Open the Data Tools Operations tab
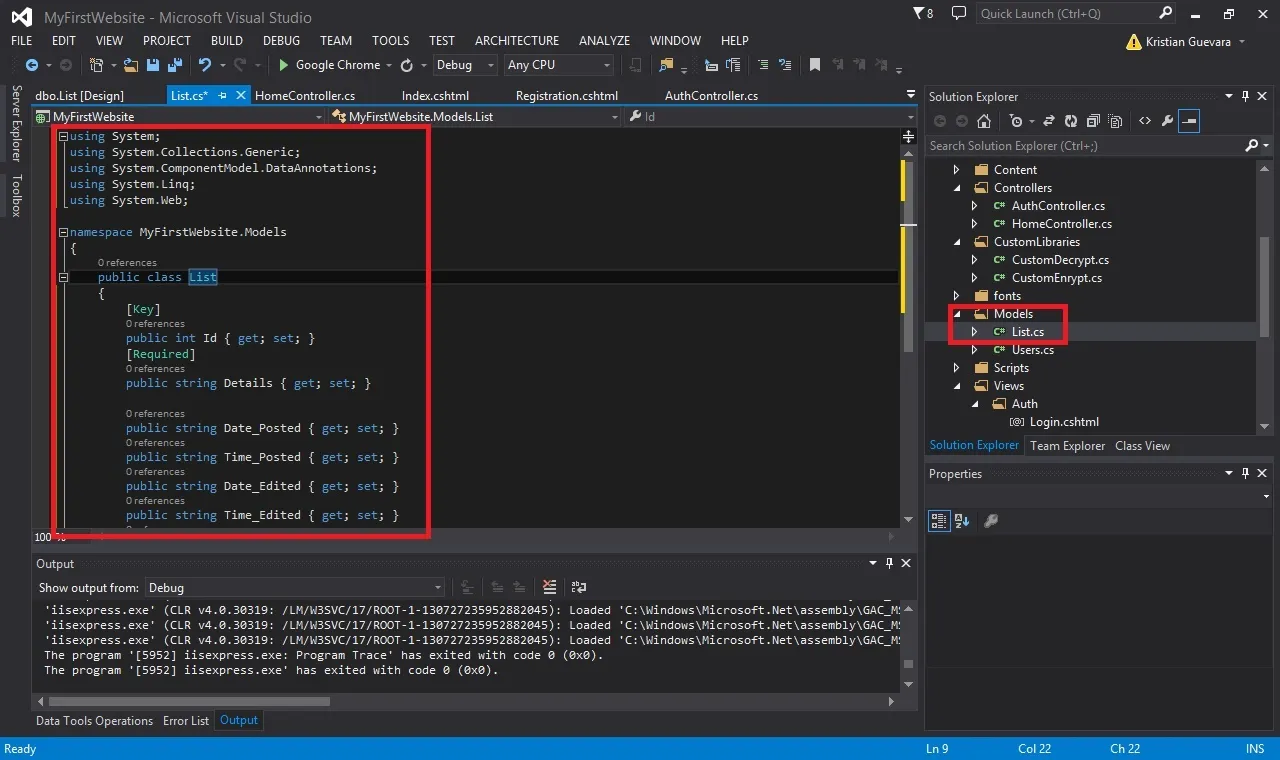This screenshot has height=760, width=1280. 94,721
